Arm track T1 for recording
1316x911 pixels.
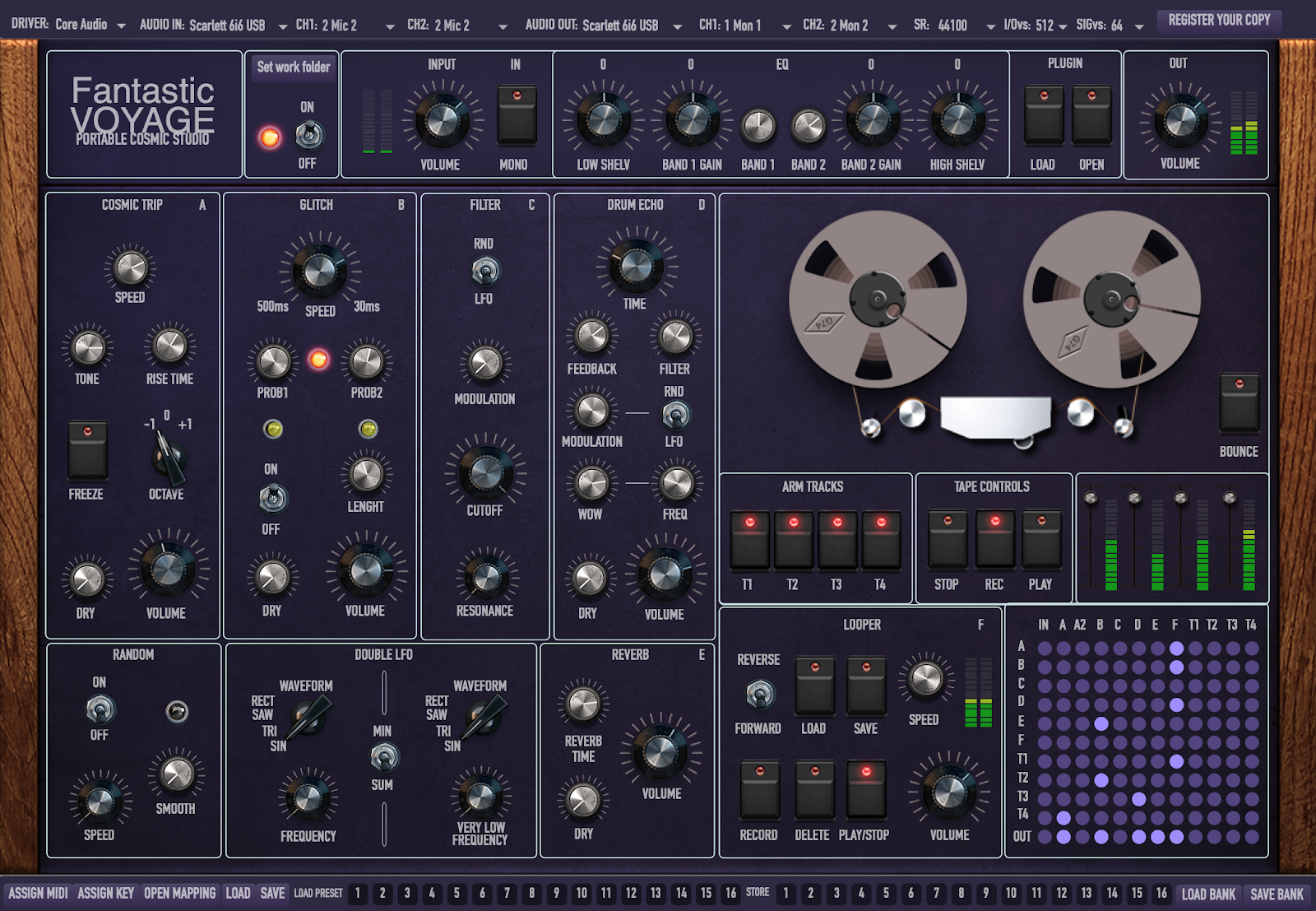pos(749,539)
